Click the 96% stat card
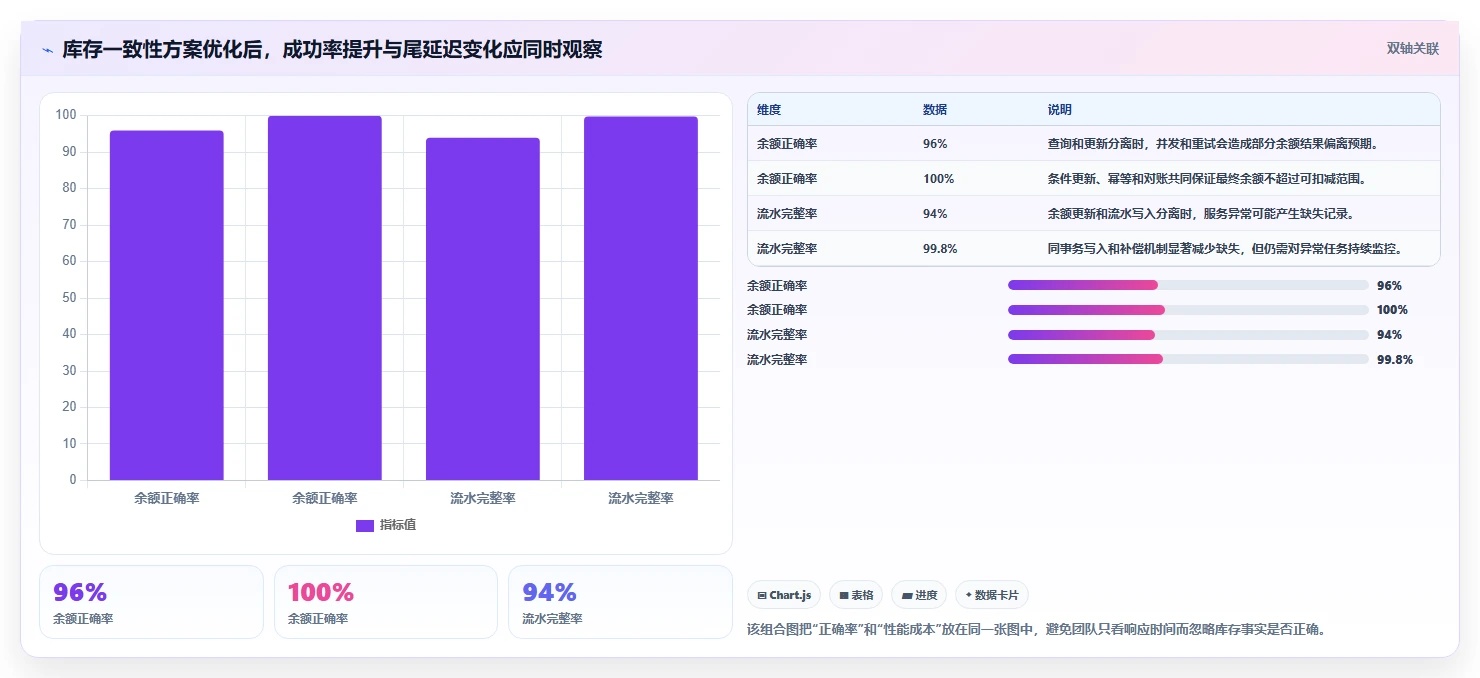1480x678 pixels. click(151, 602)
